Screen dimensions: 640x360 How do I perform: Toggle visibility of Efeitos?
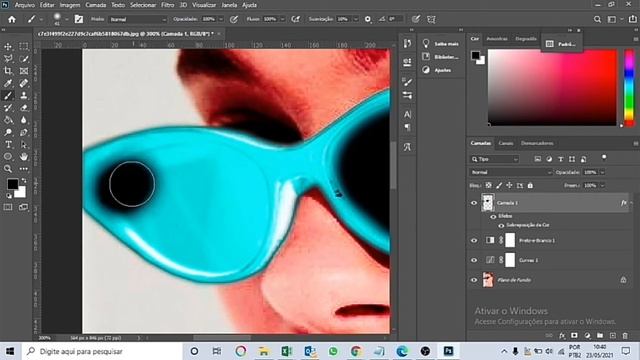[493, 216]
